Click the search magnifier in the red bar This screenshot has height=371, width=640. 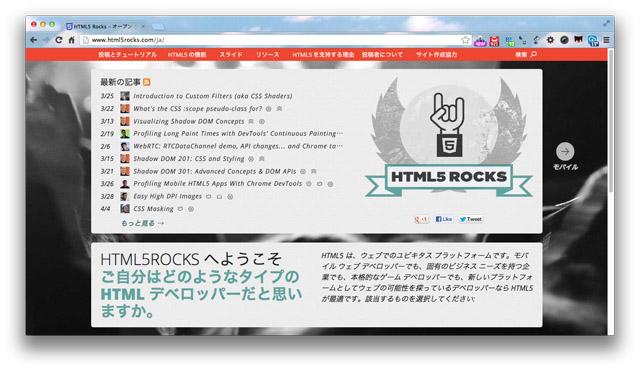(x=533, y=54)
